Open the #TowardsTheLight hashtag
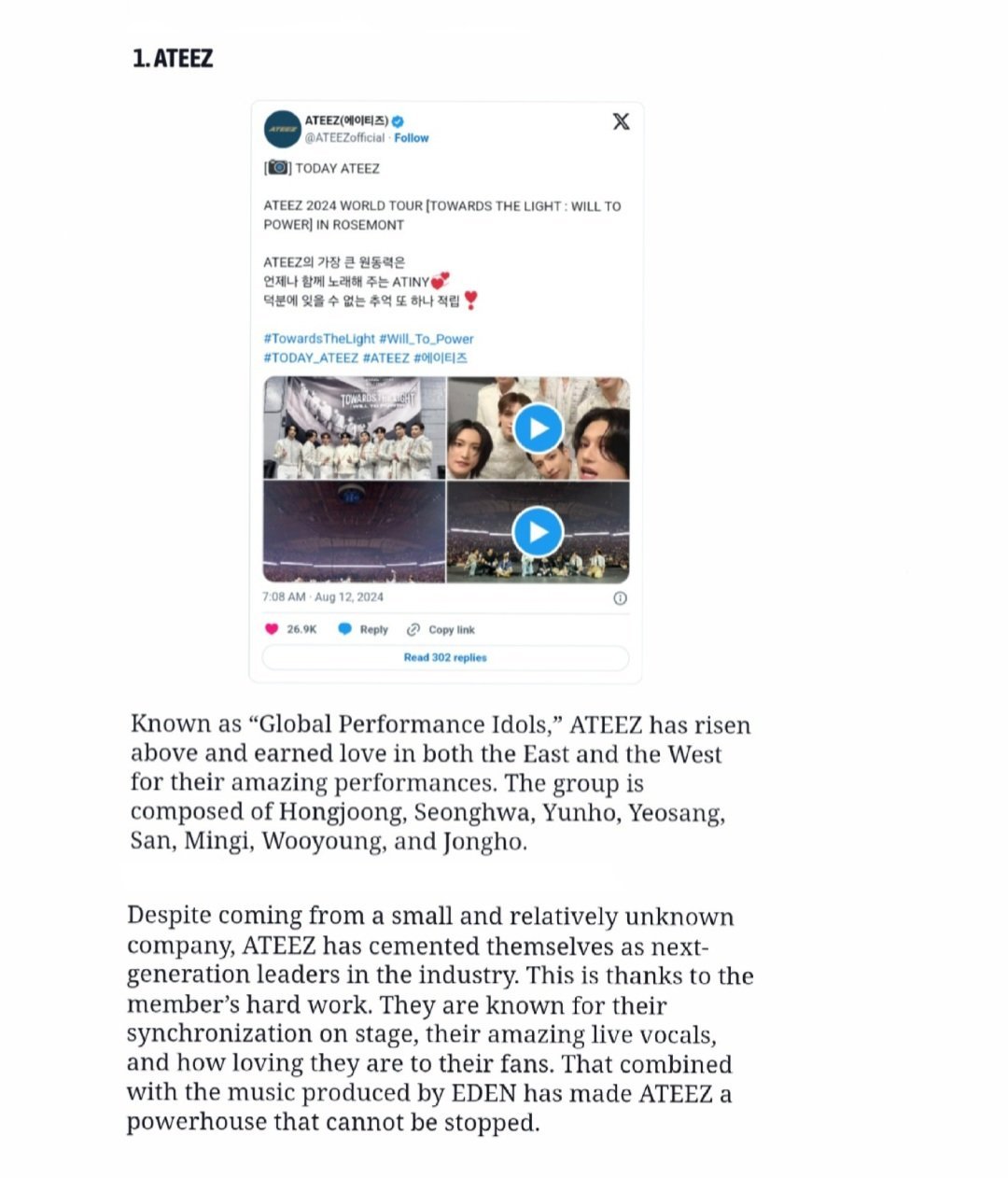1008x1178 pixels. pyautogui.click(x=319, y=339)
